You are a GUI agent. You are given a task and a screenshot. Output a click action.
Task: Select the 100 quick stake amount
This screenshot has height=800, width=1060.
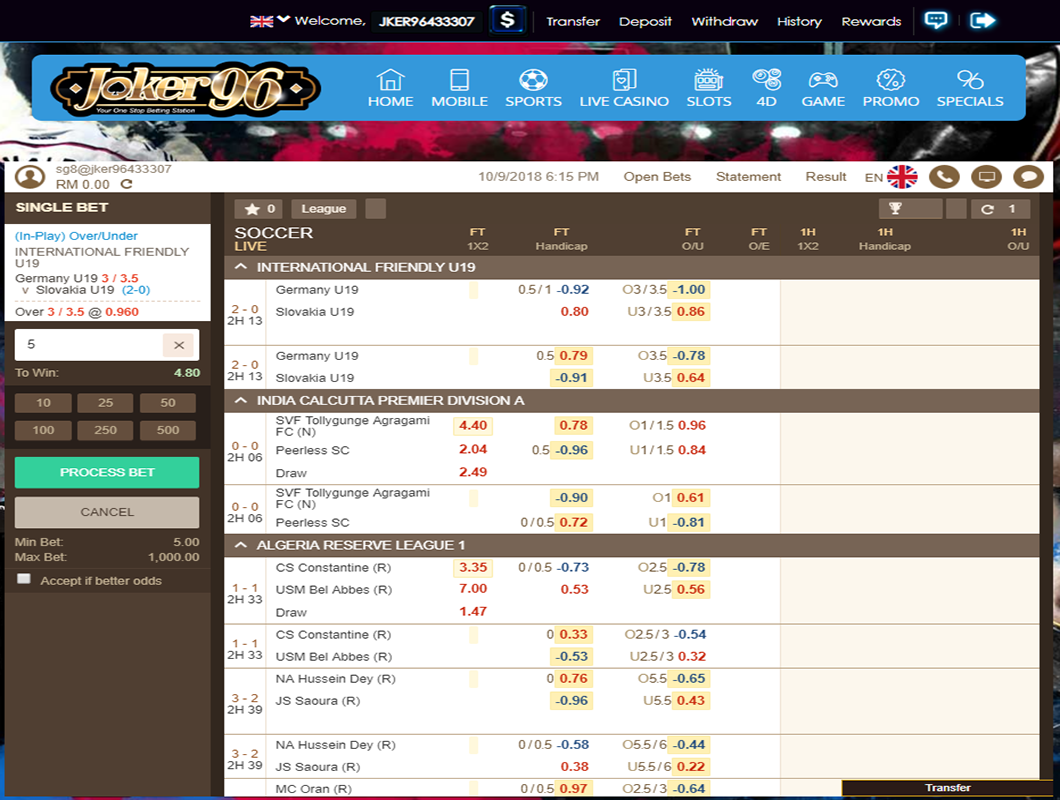[x=43, y=430]
